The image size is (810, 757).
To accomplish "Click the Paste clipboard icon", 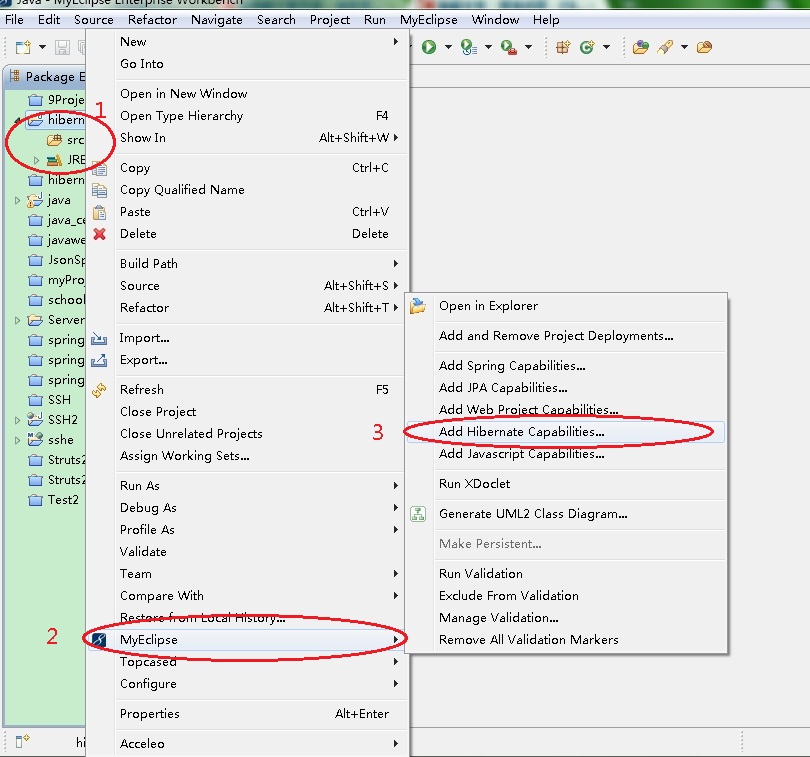I will pyautogui.click(x=99, y=212).
